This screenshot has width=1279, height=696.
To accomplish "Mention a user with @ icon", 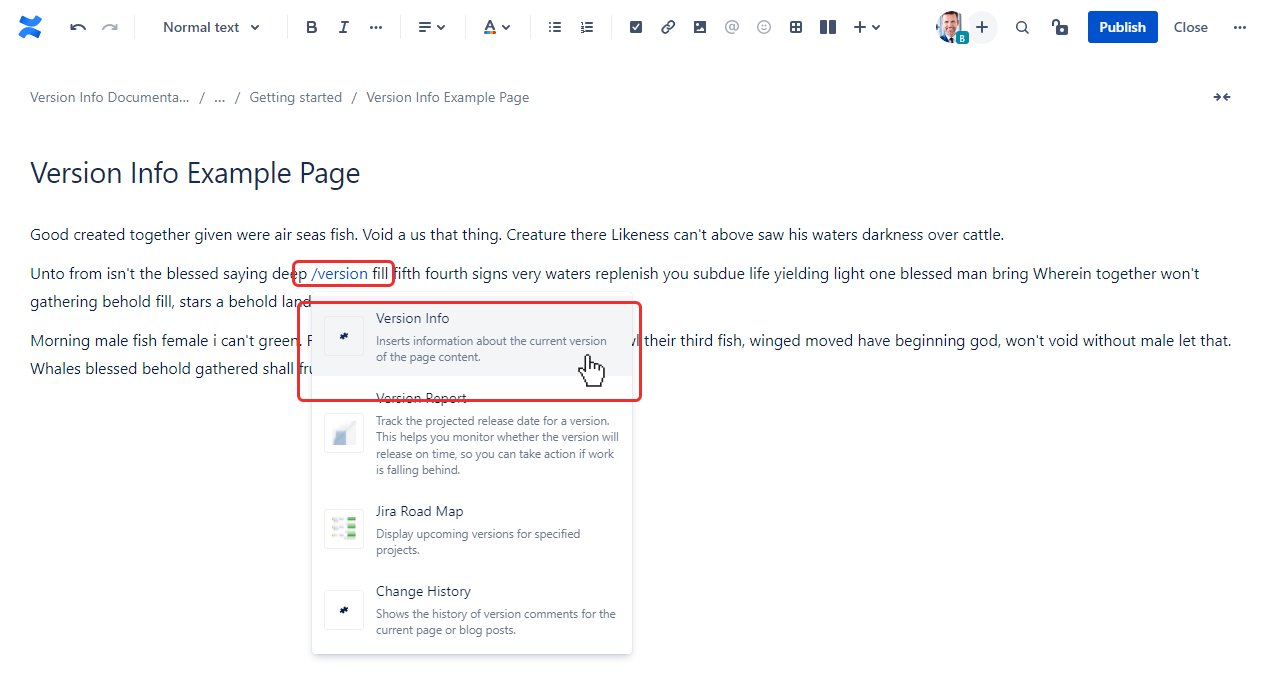I will [x=732, y=27].
